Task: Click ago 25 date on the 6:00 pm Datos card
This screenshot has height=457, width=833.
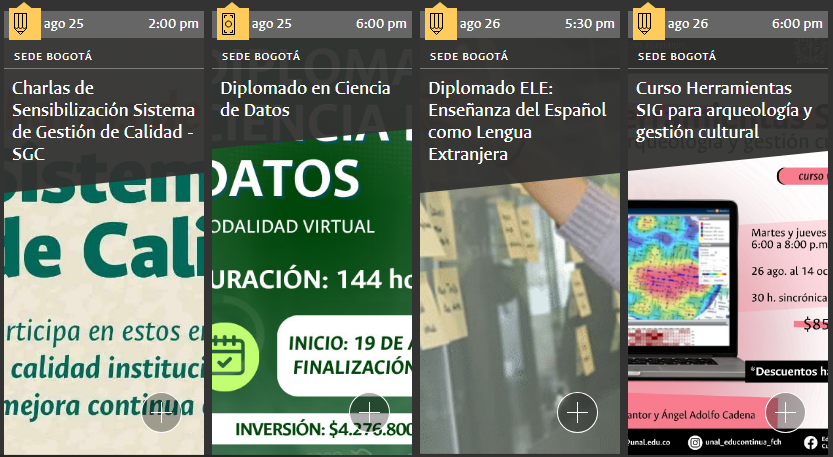Action: tap(271, 24)
